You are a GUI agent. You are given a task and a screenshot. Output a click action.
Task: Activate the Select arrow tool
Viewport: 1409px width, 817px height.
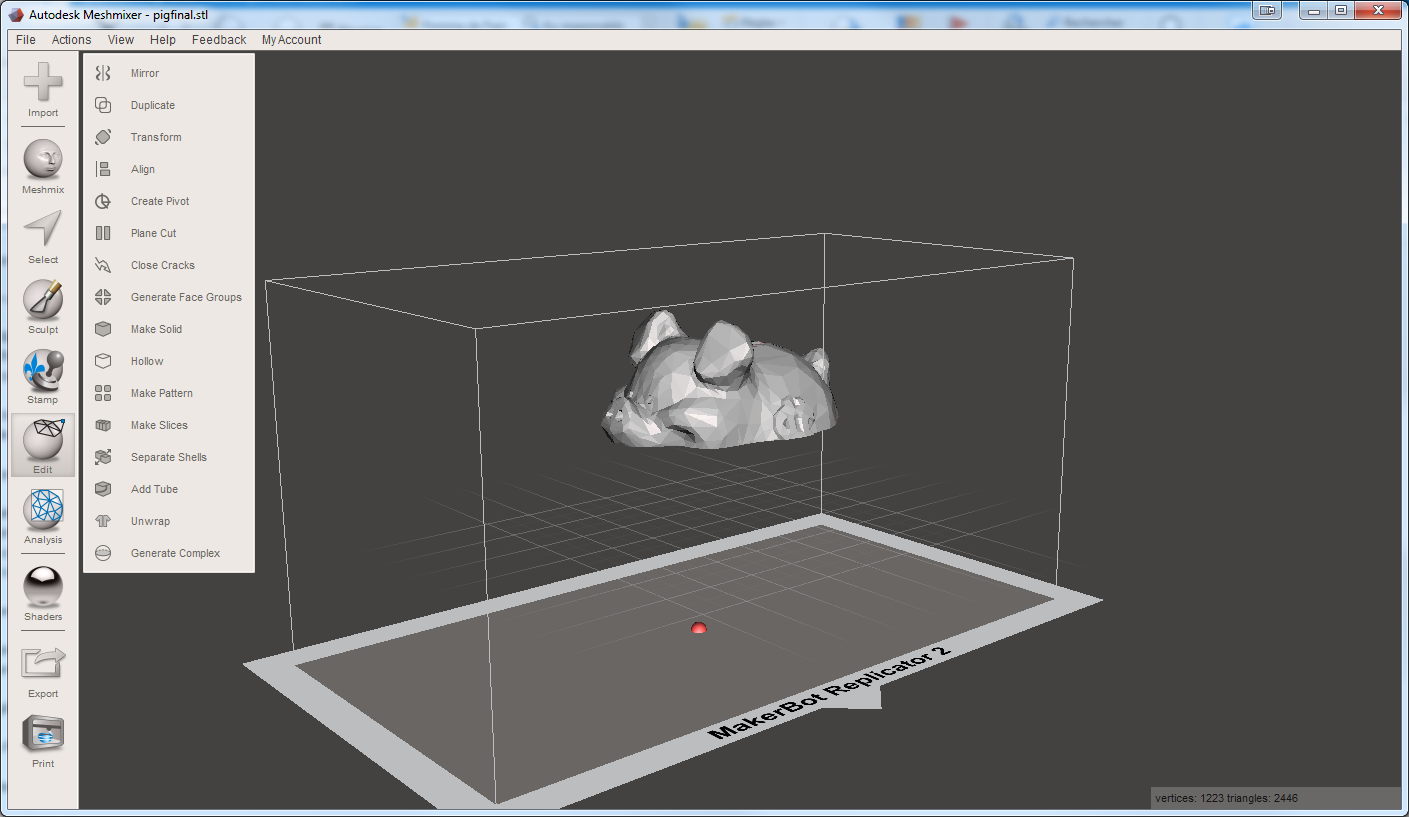(43, 229)
